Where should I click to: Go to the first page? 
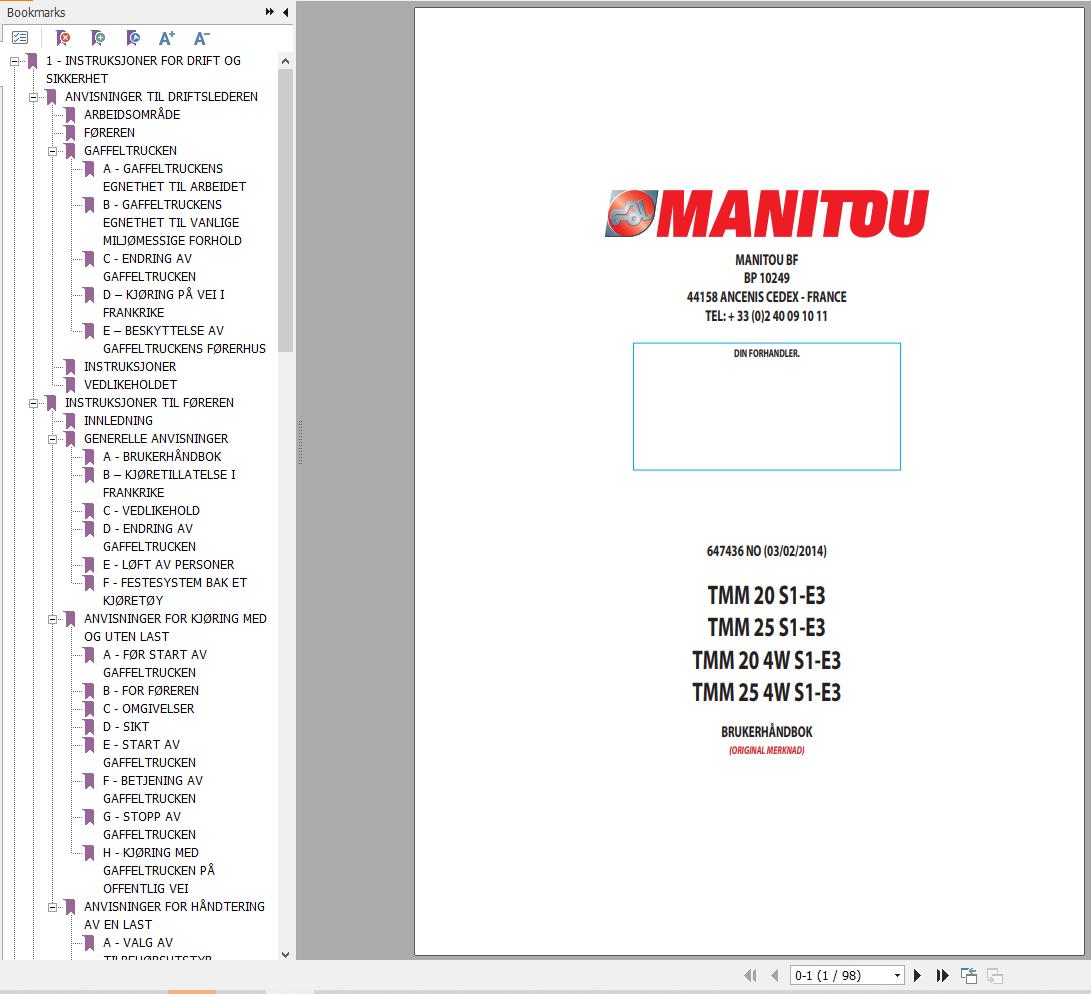750,976
